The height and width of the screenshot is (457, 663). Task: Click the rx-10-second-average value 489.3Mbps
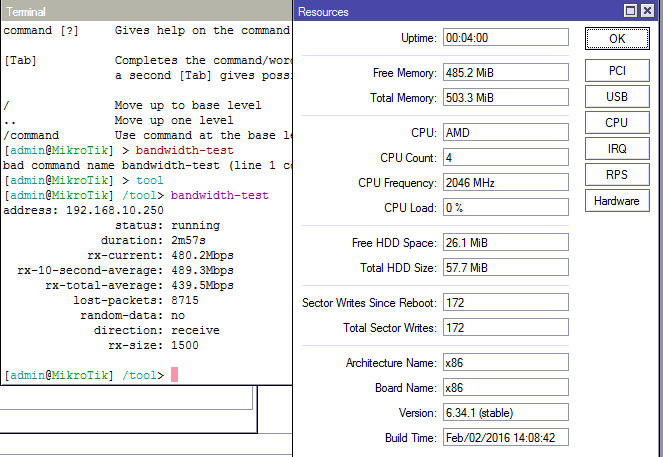click(x=202, y=270)
